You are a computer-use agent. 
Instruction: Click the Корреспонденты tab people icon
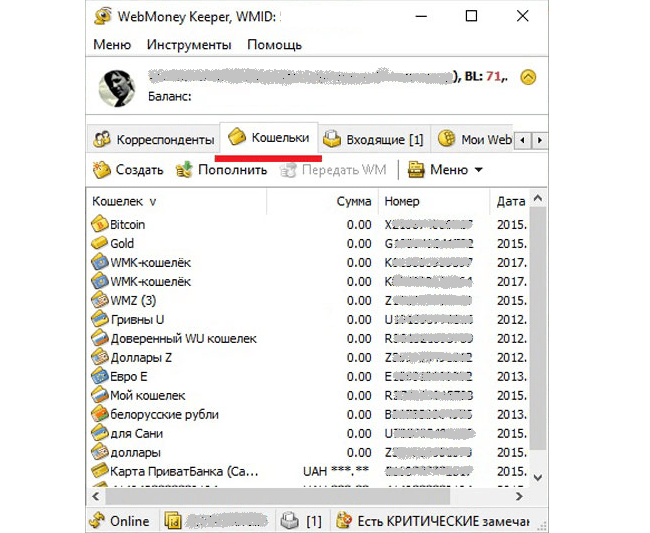pyautogui.click(x=102, y=139)
